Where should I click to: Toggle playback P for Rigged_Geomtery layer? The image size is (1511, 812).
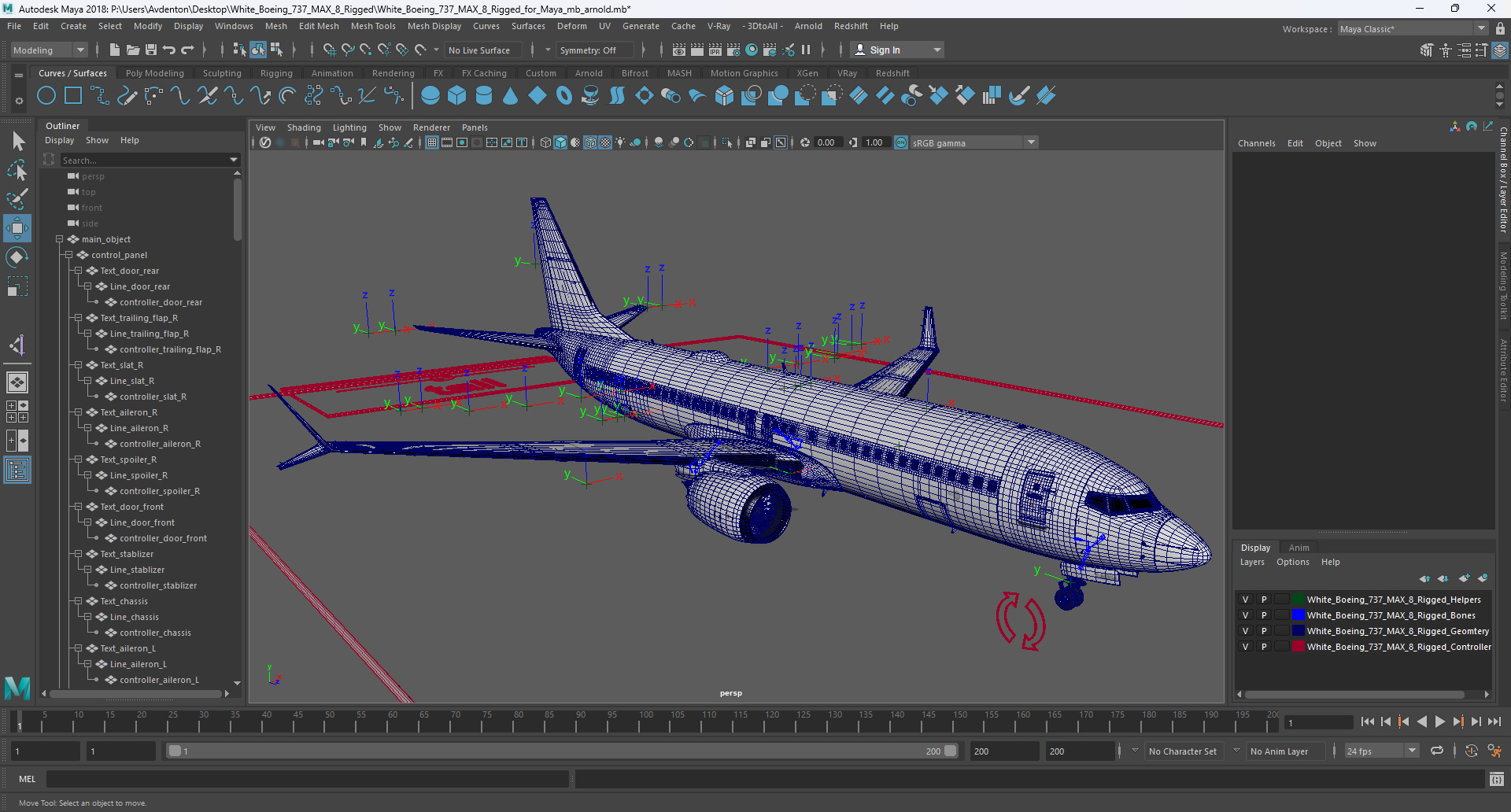tap(1264, 631)
